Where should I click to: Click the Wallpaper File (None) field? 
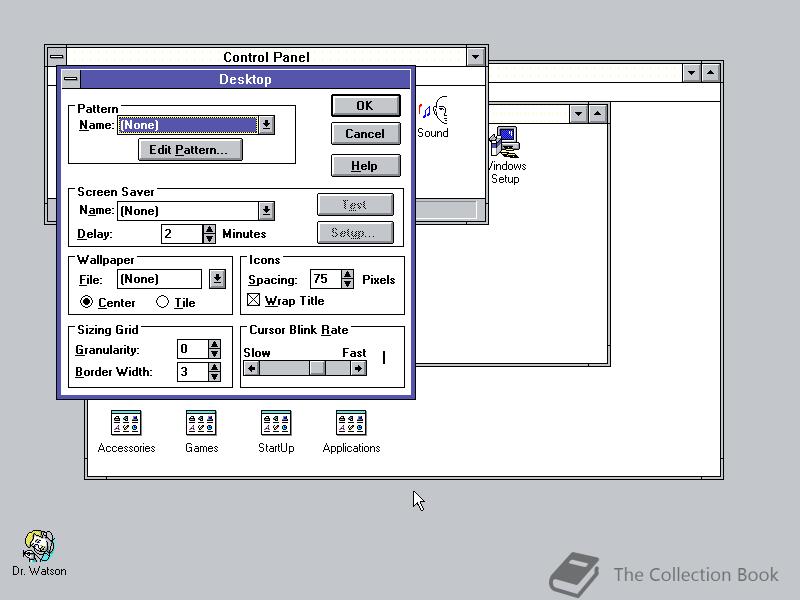(160, 279)
